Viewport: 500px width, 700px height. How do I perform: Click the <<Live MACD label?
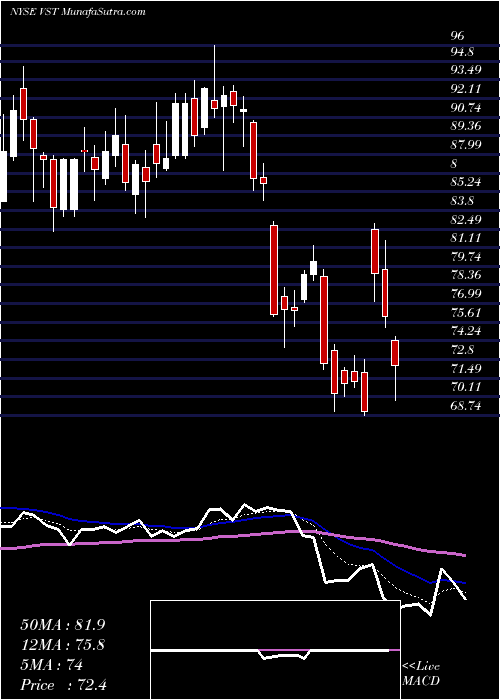click(x=421, y=674)
